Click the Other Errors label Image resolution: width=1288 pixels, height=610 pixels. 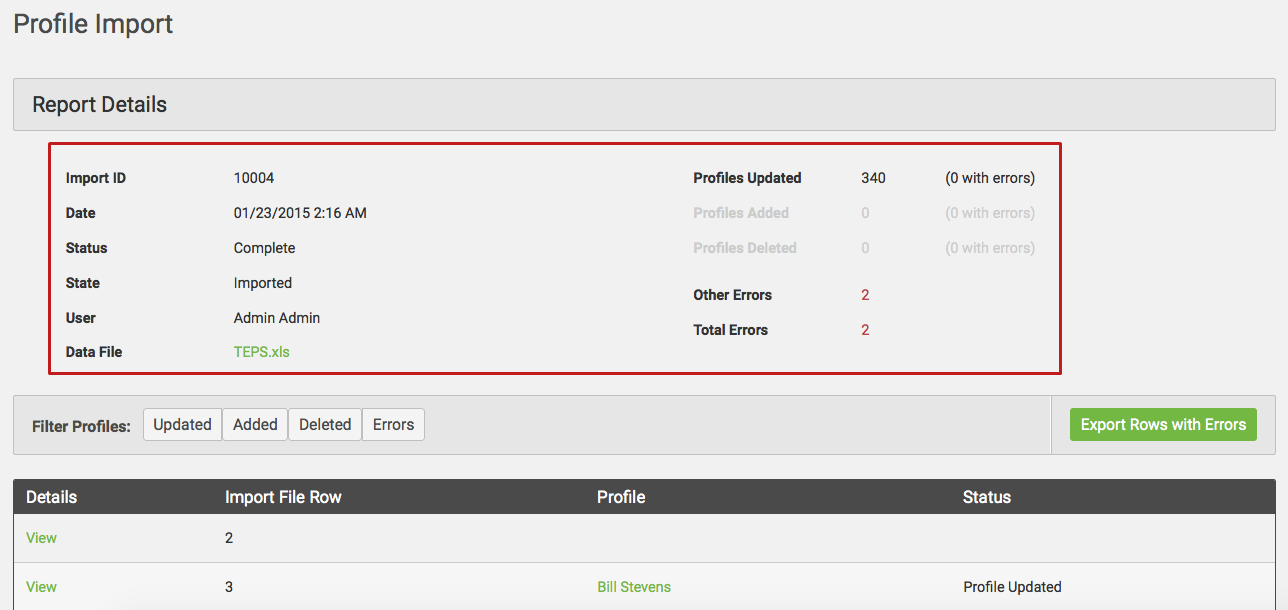pyautogui.click(x=733, y=295)
